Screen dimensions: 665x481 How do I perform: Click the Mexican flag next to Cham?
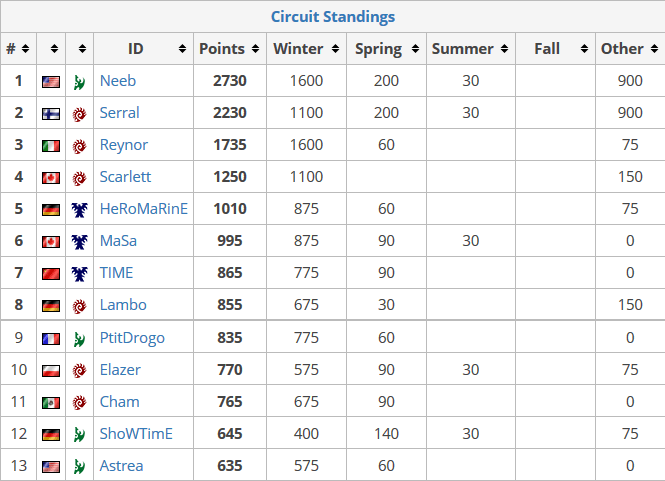(x=51, y=403)
